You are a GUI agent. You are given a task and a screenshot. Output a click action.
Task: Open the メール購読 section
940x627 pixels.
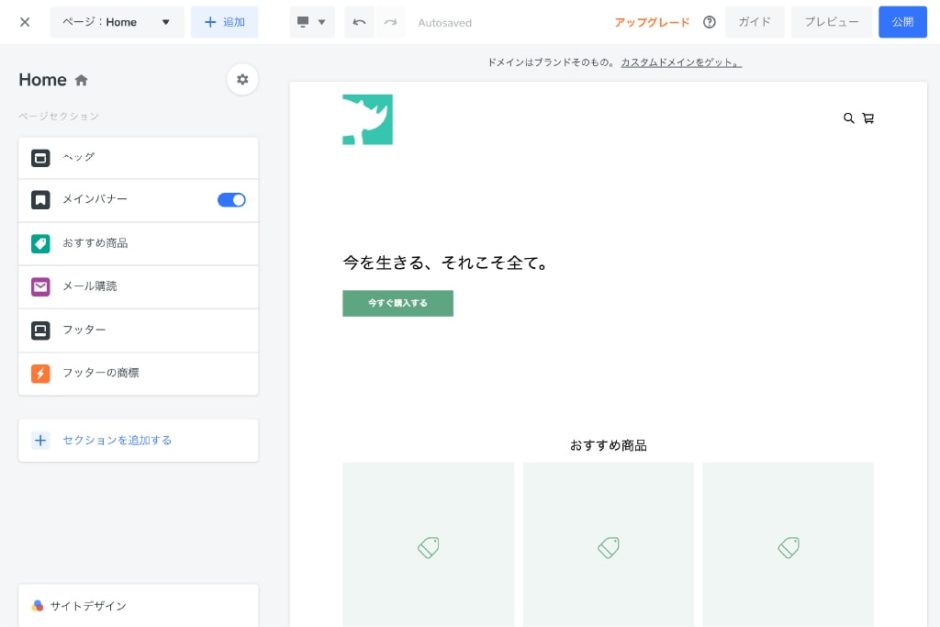click(x=138, y=287)
